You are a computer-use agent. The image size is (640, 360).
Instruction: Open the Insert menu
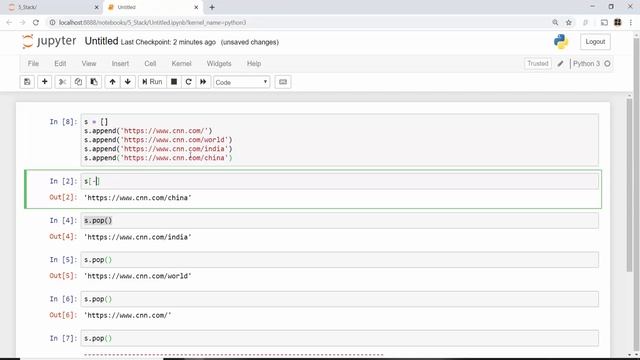[x=120, y=64]
